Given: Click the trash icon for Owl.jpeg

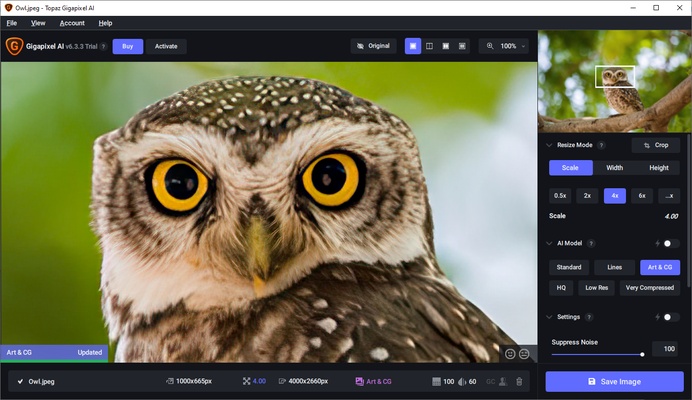Looking at the screenshot, I should click(x=519, y=381).
